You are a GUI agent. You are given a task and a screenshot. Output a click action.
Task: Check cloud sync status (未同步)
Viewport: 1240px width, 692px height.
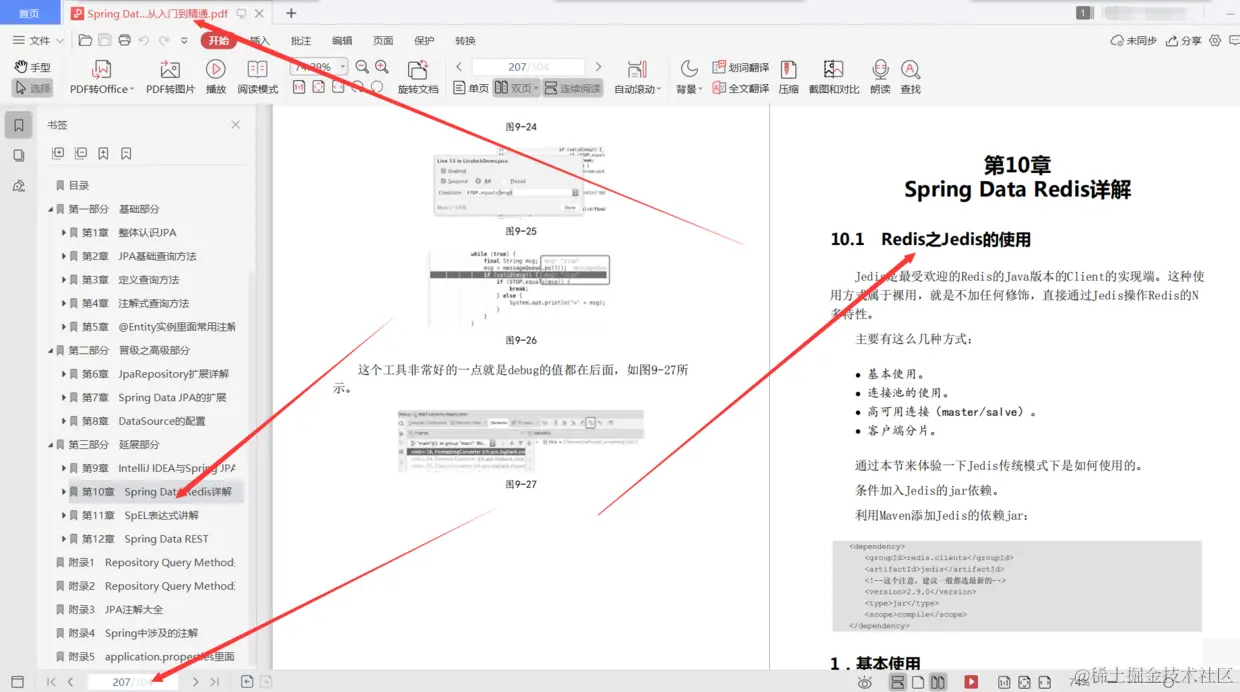click(x=1134, y=41)
